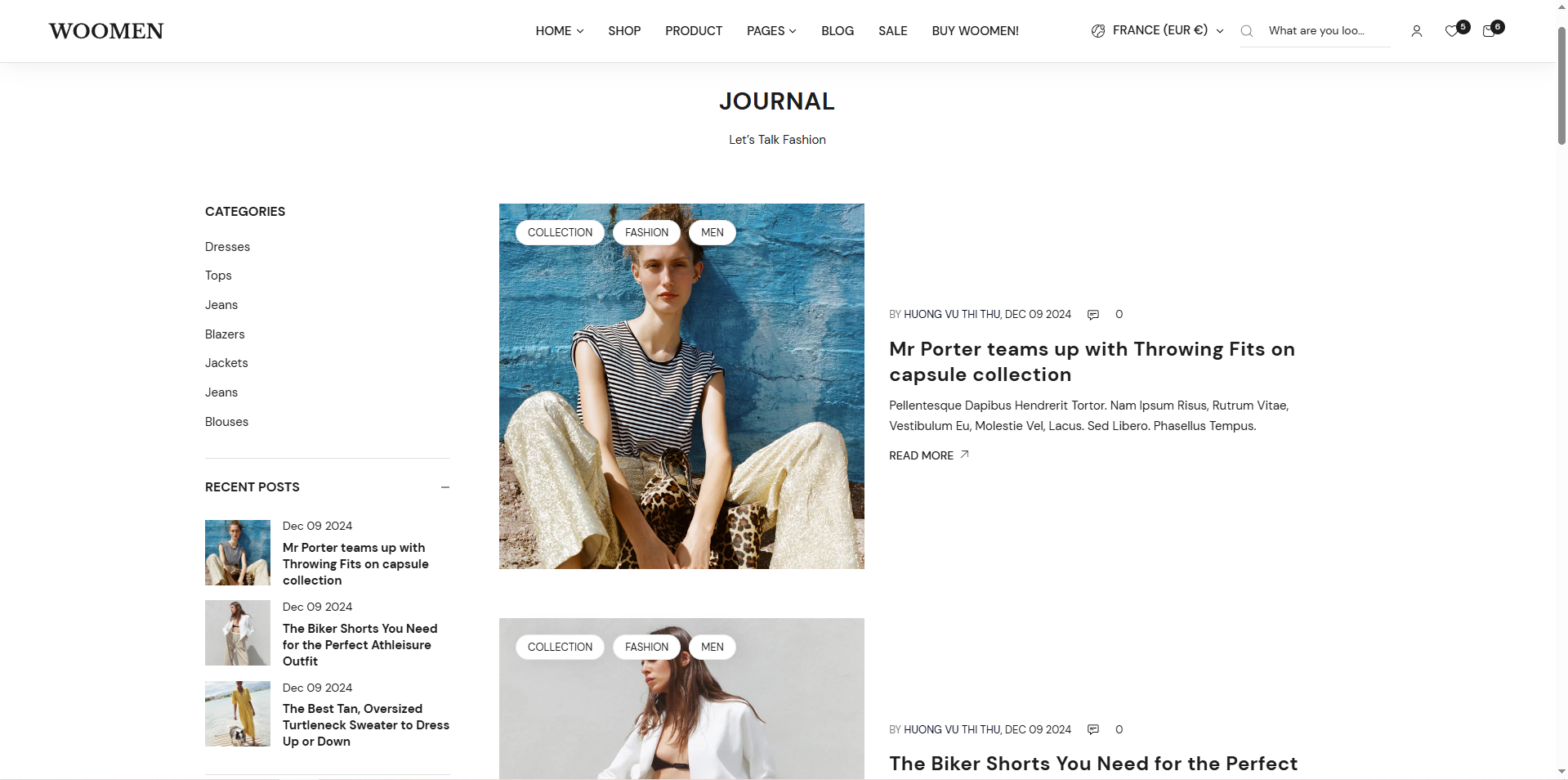Open the BLOG menu item
Screen dimensions: 1568x780
(838, 31)
